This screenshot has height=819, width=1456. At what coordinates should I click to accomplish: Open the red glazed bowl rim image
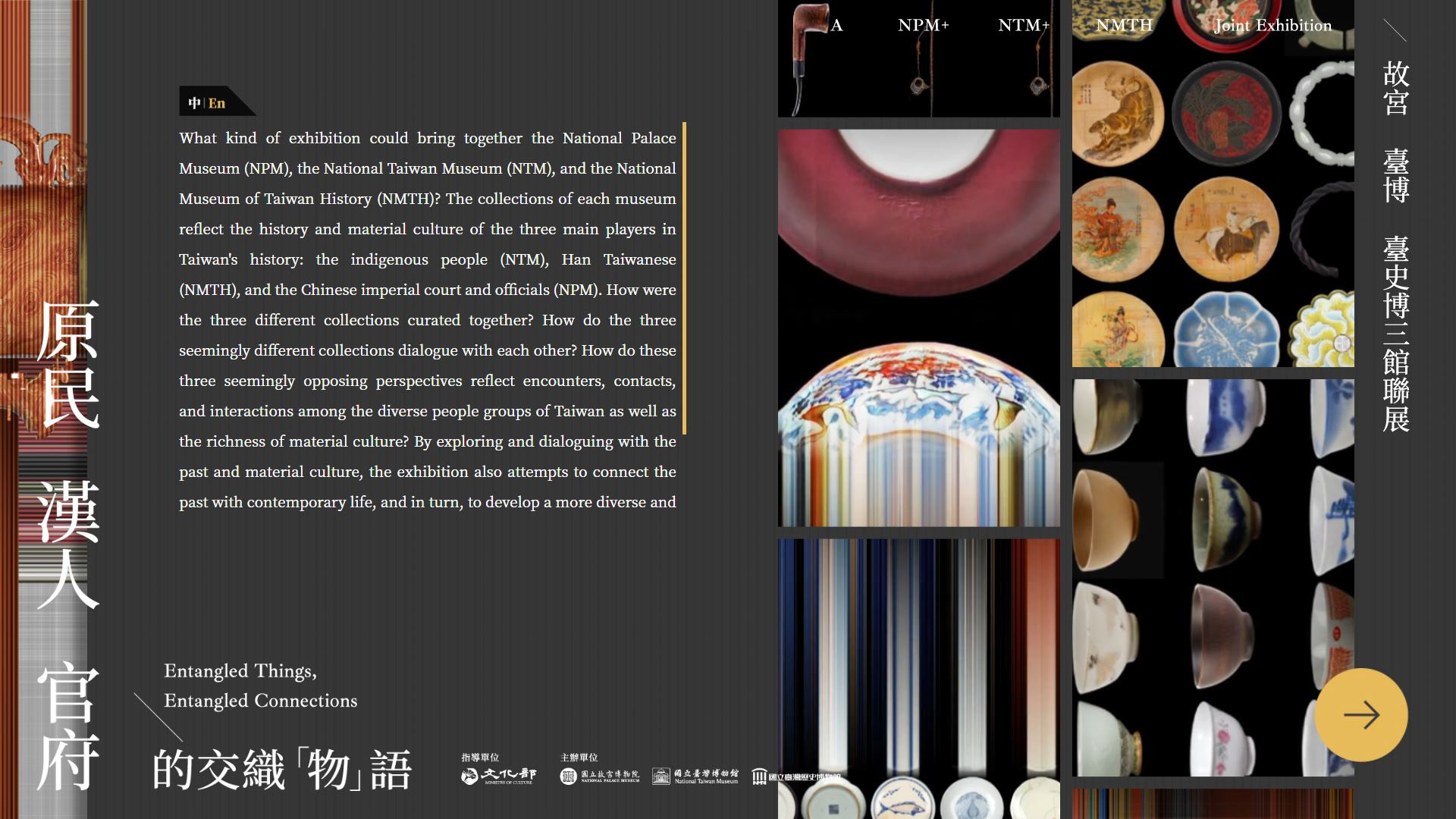click(x=919, y=212)
